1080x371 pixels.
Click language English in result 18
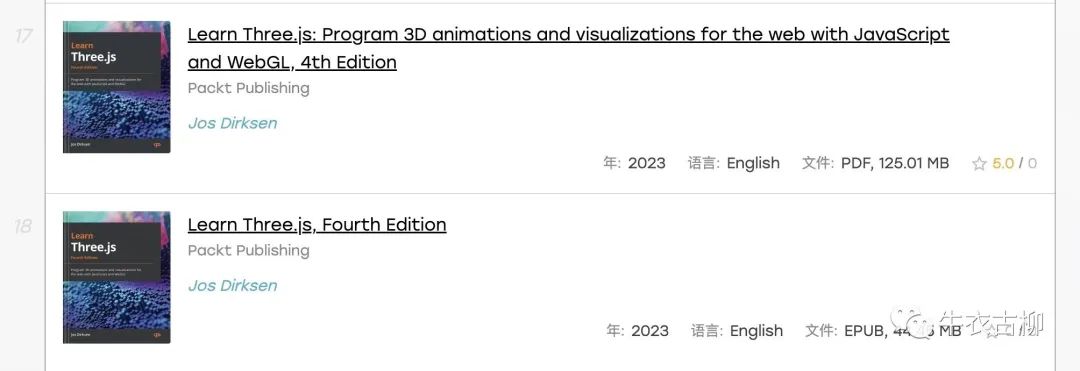point(756,331)
